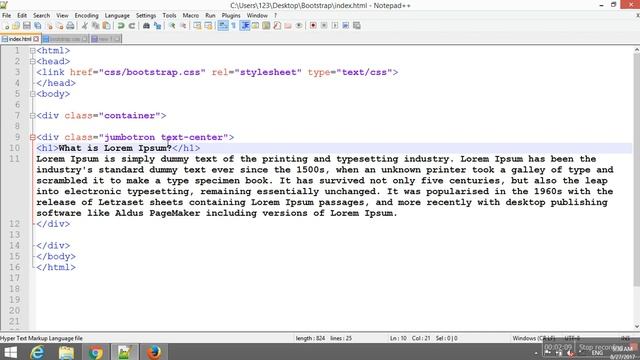The height and width of the screenshot is (360, 640).
Task: Click the Close All toolbar icon
Action: click(60, 26)
